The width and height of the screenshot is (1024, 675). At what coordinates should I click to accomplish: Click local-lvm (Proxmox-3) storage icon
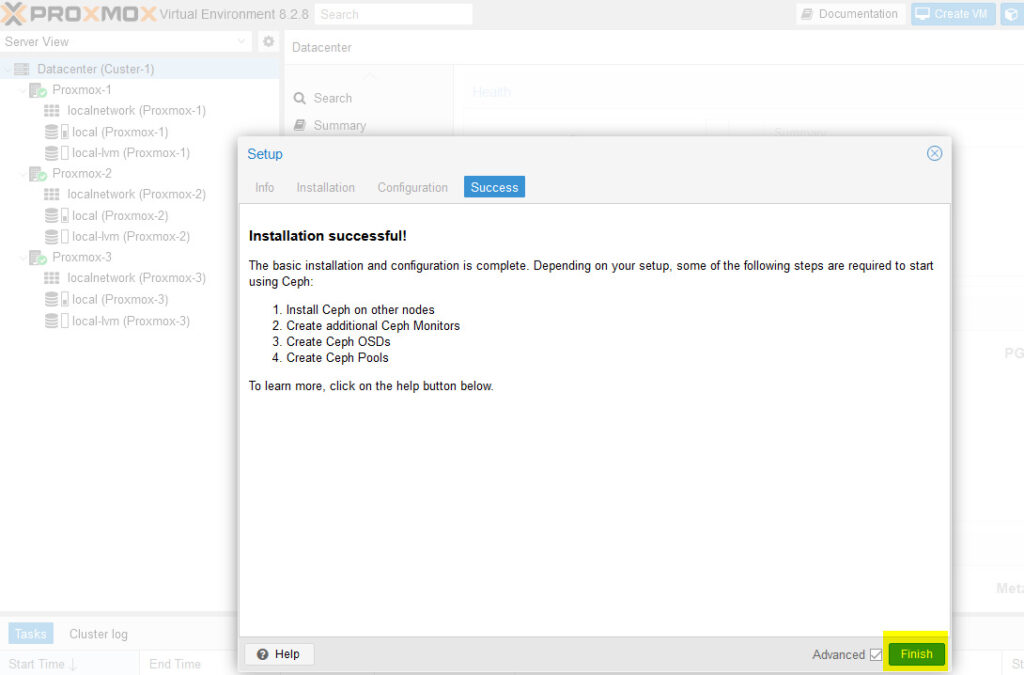pos(57,321)
